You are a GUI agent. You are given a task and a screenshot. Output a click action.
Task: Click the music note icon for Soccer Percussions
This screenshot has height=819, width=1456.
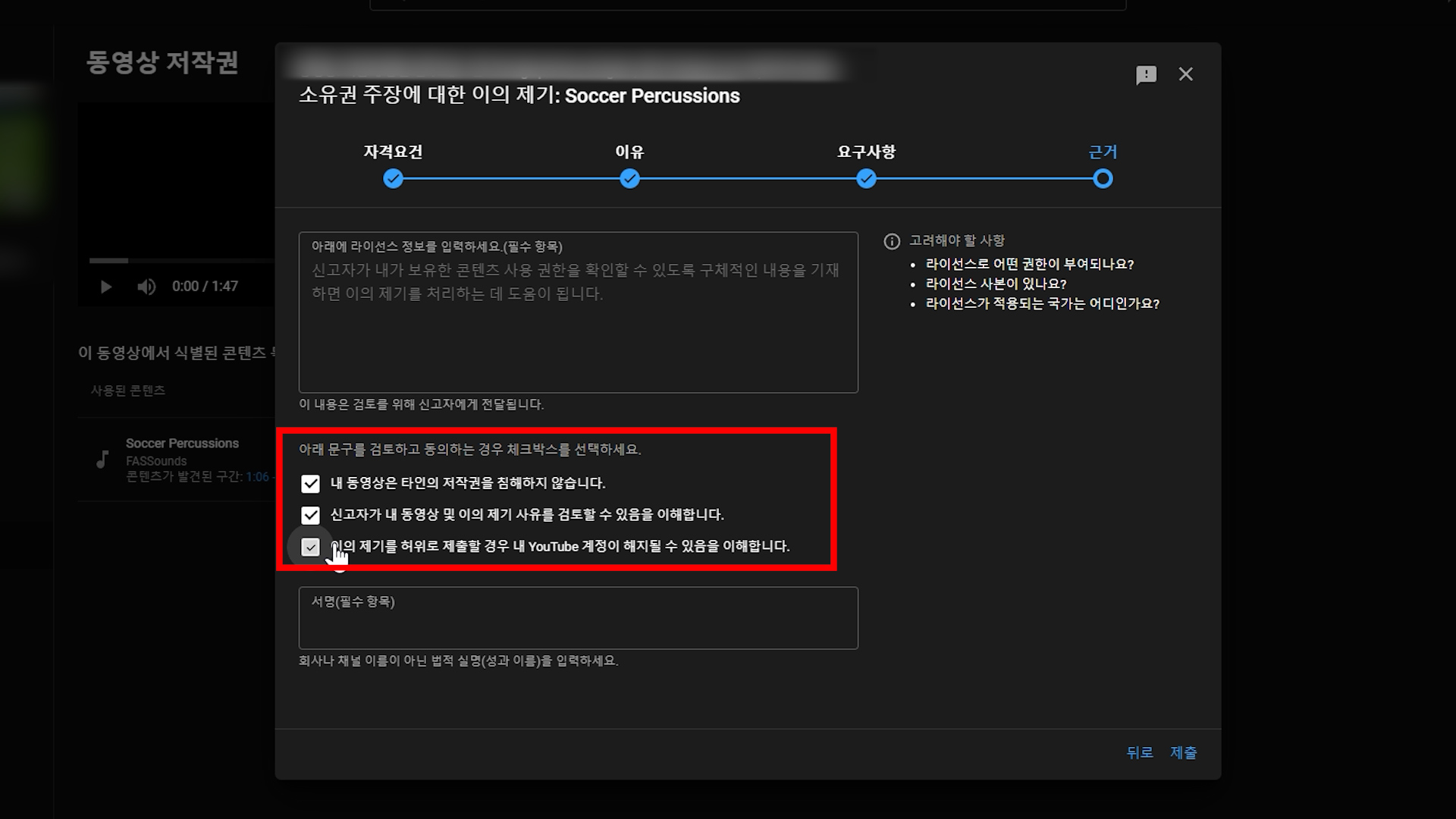[102, 459]
